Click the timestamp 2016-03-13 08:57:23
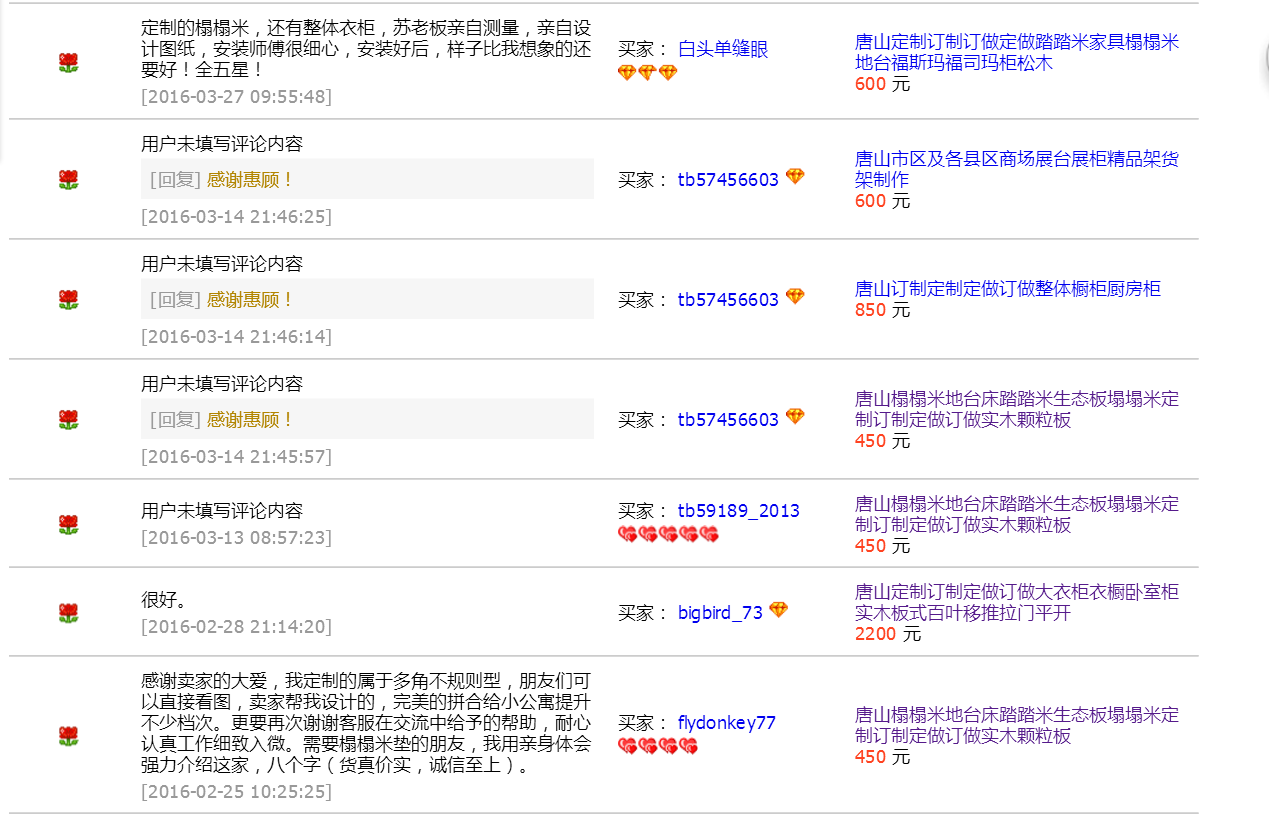This screenshot has height=816, width=1269. click(x=236, y=538)
